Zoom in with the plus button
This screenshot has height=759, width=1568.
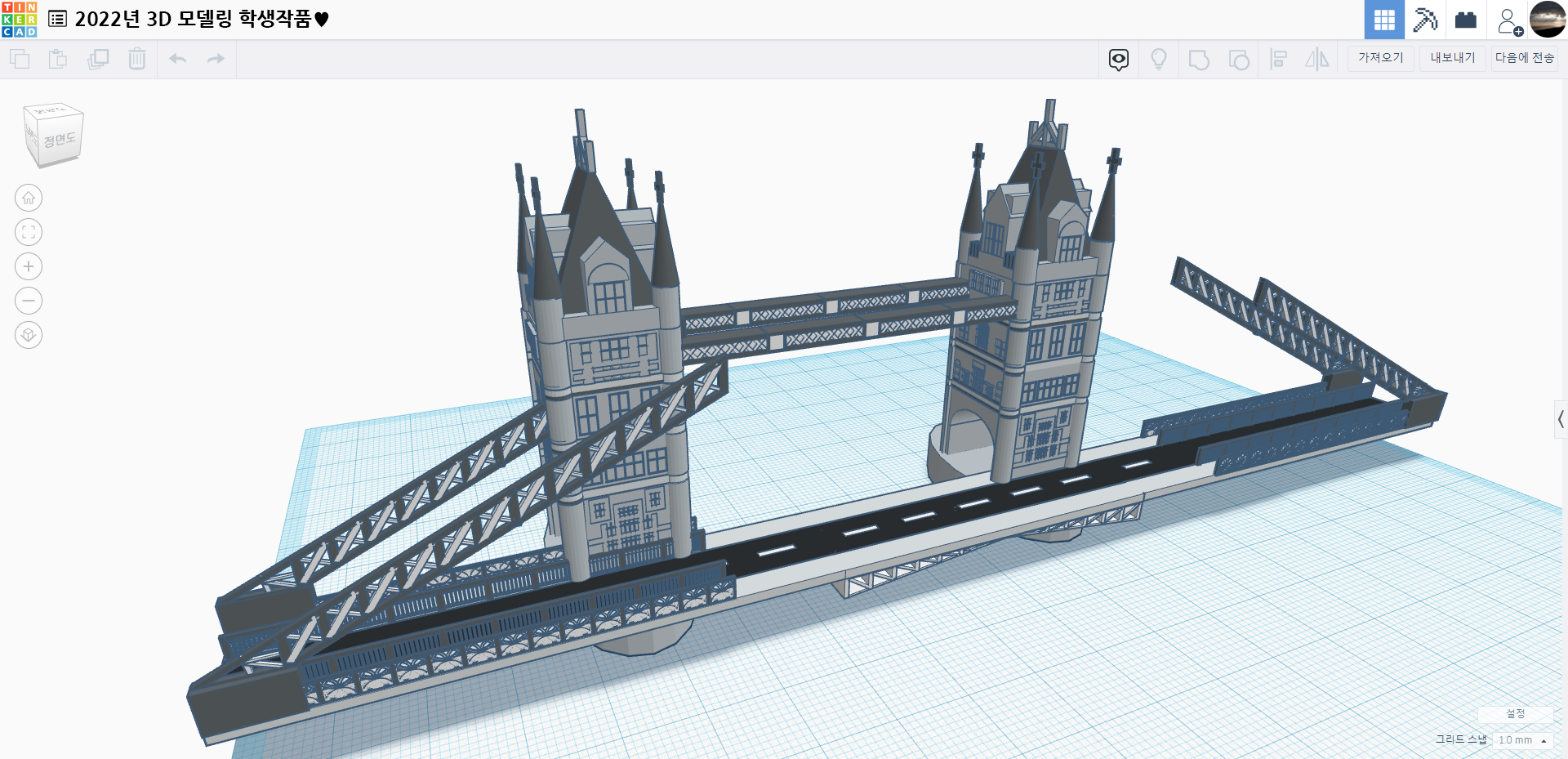pyautogui.click(x=29, y=266)
